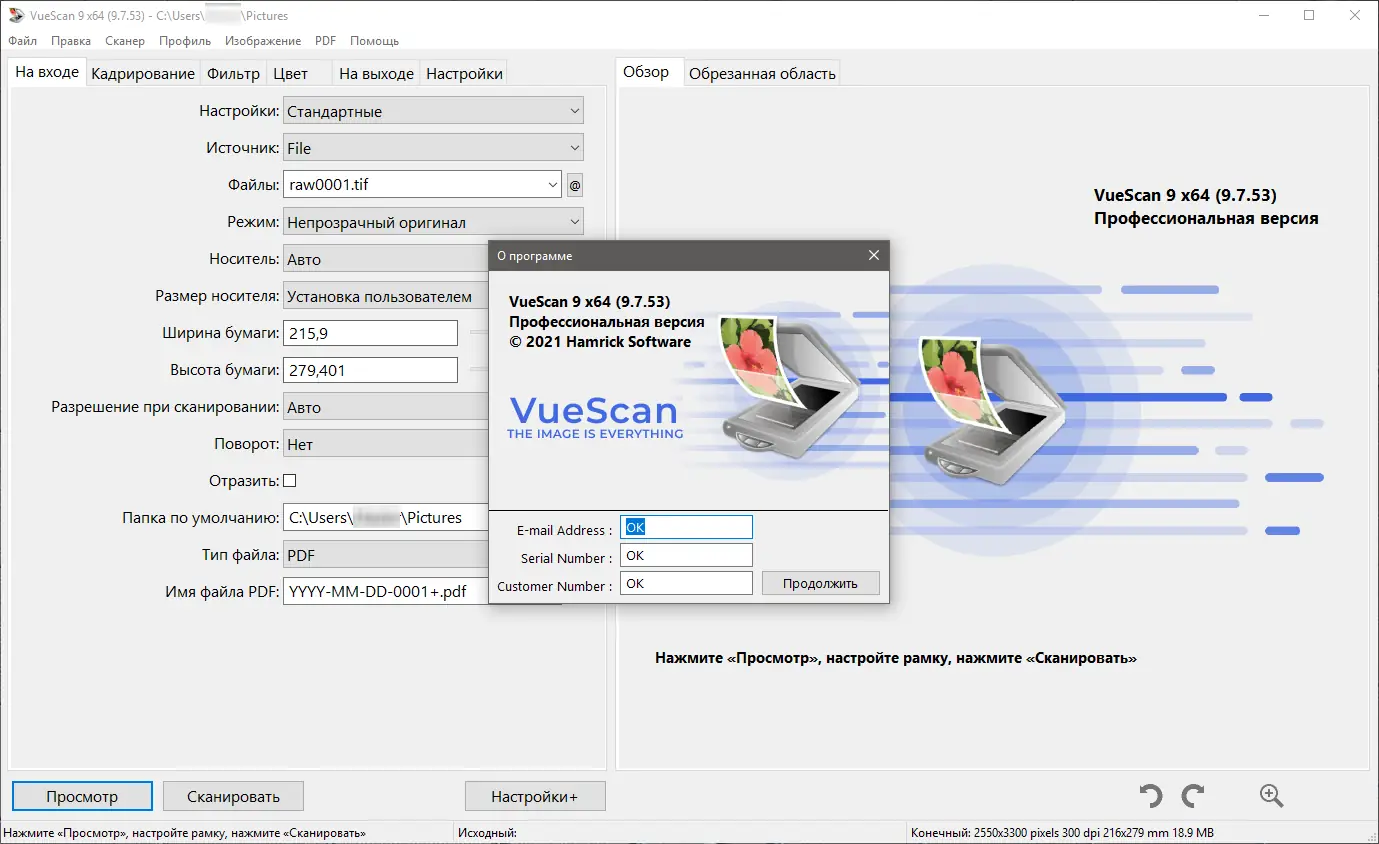Image resolution: width=1379 pixels, height=844 pixels.
Task: Click the Папка по умолчанию path field
Action: [x=386, y=518]
